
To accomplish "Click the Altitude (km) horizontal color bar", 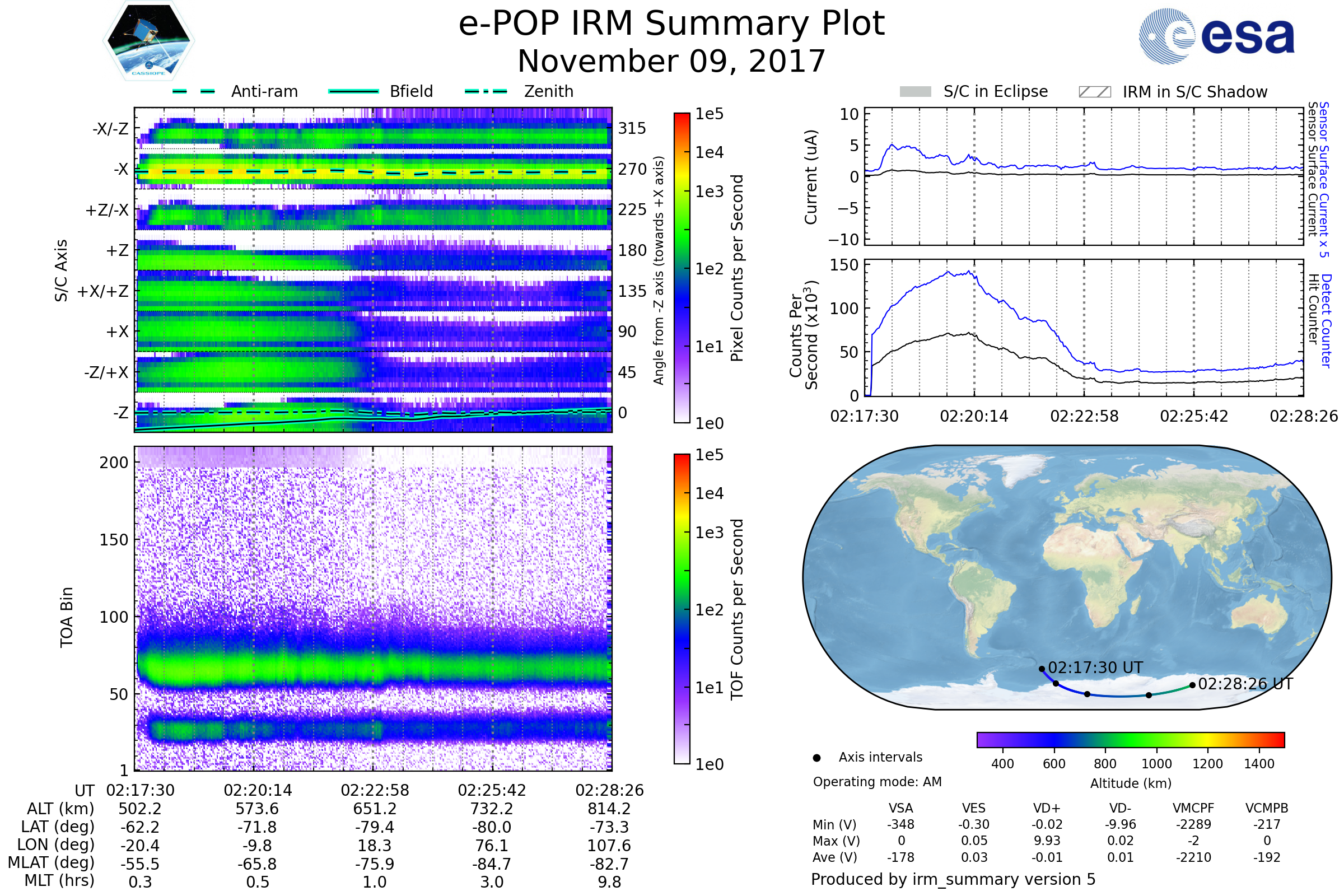I will pos(1130,739).
